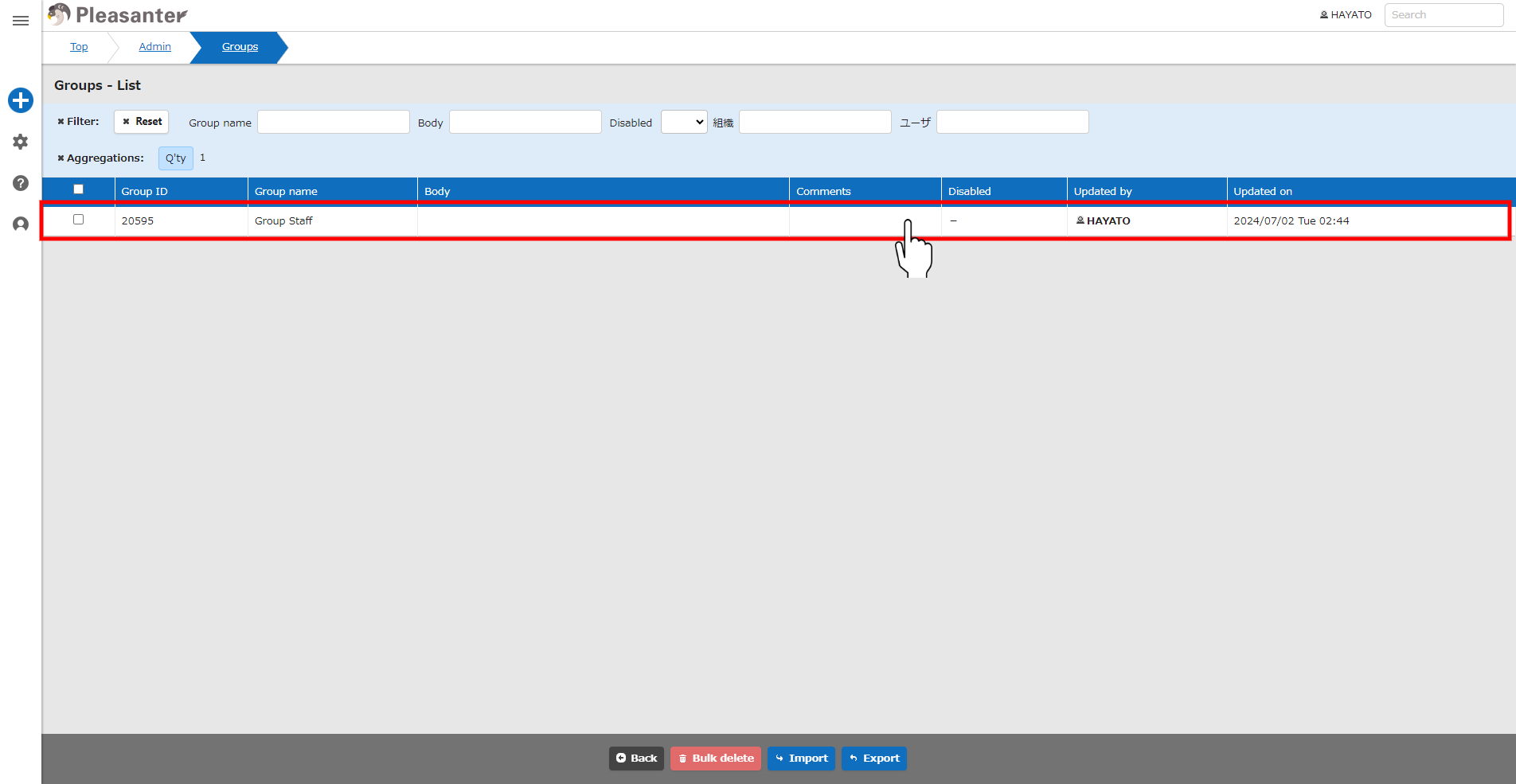Focus the Group name filter field

[x=334, y=122]
